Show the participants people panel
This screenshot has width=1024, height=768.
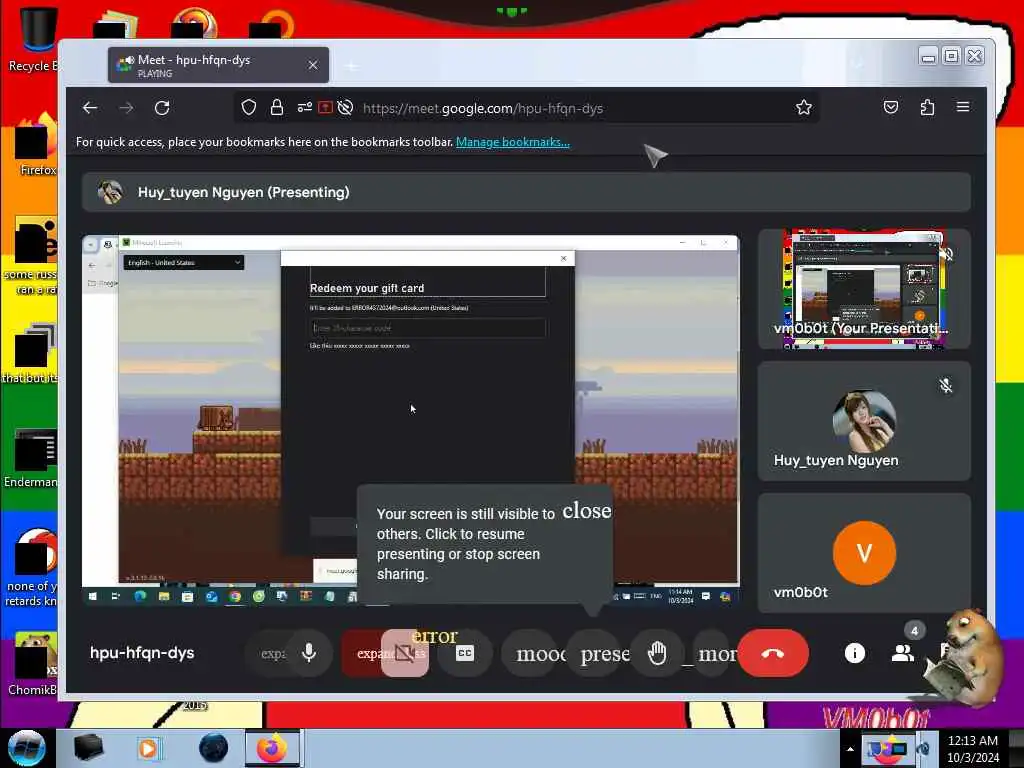click(x=903, y=653)
